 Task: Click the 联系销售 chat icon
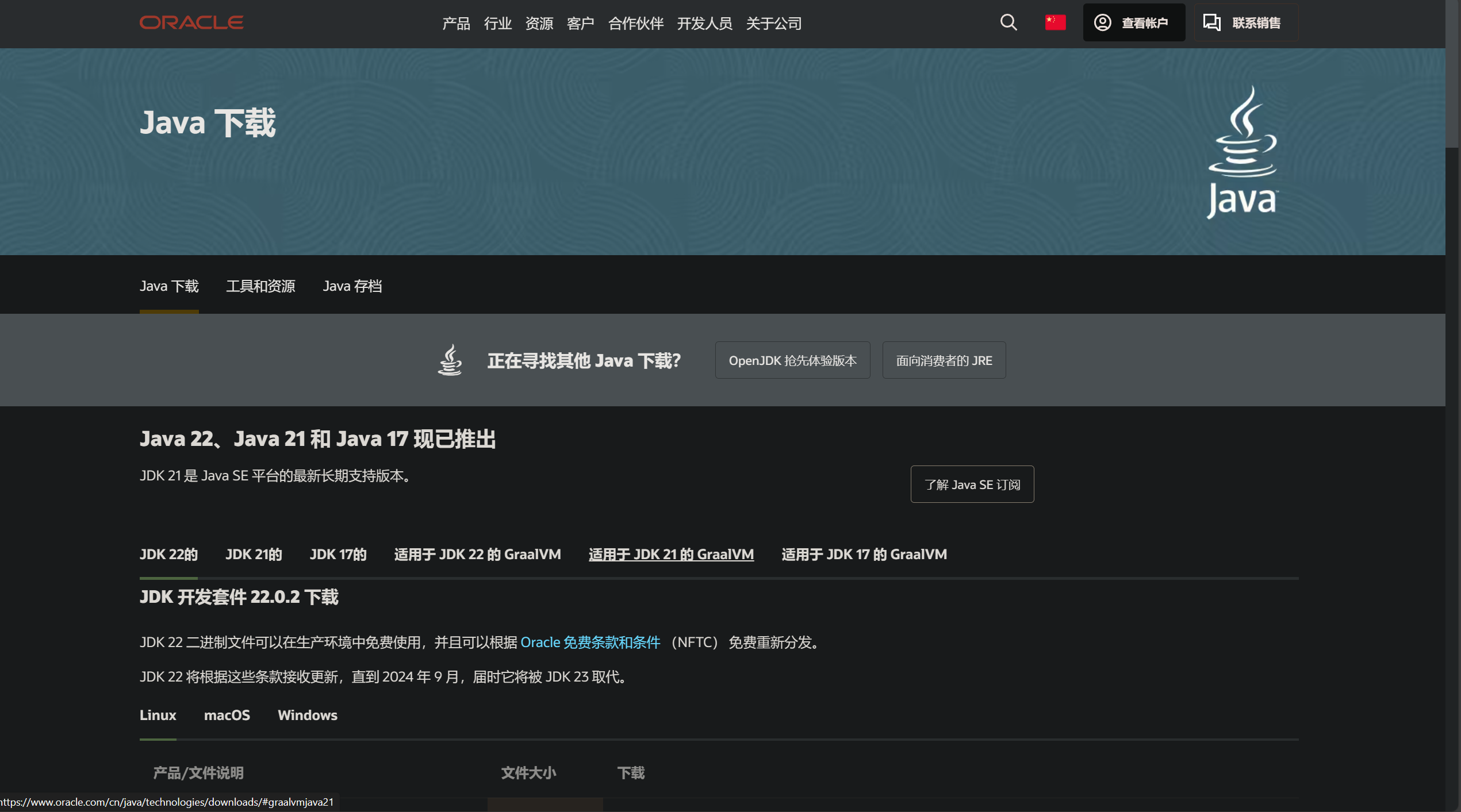(x=1213, y=22)
